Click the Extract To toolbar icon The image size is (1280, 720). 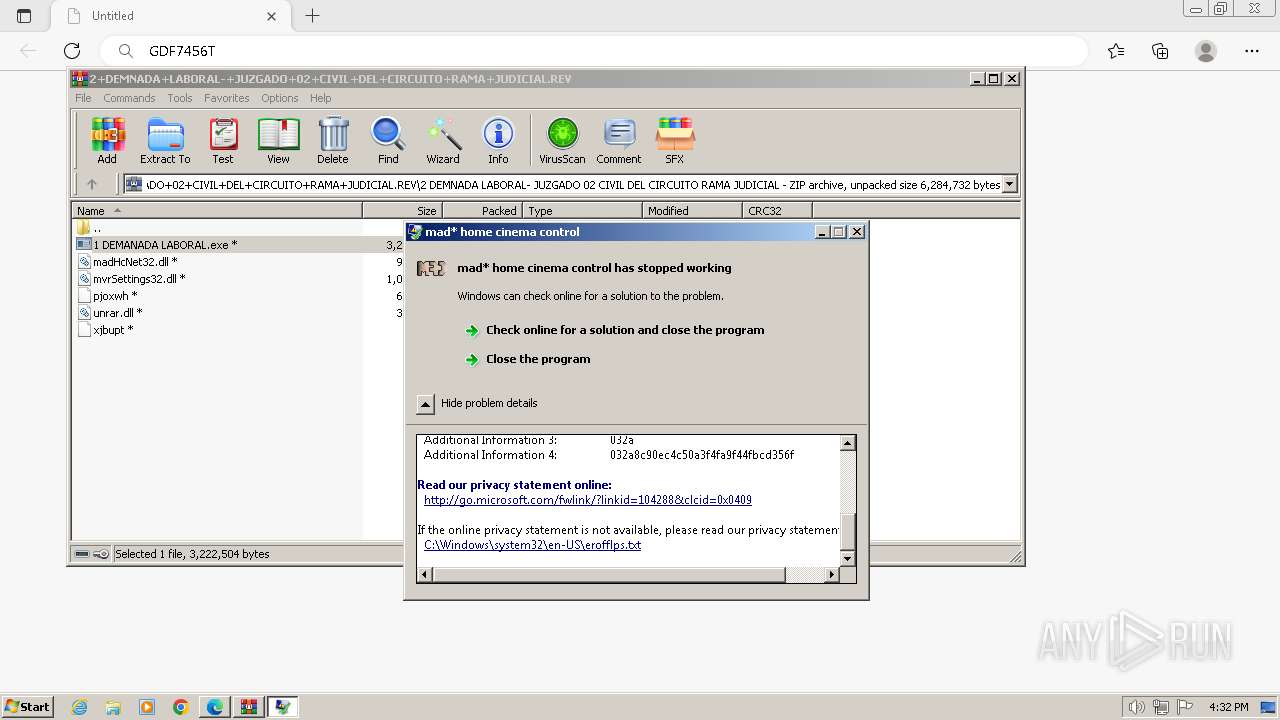(x=165, y=140)
